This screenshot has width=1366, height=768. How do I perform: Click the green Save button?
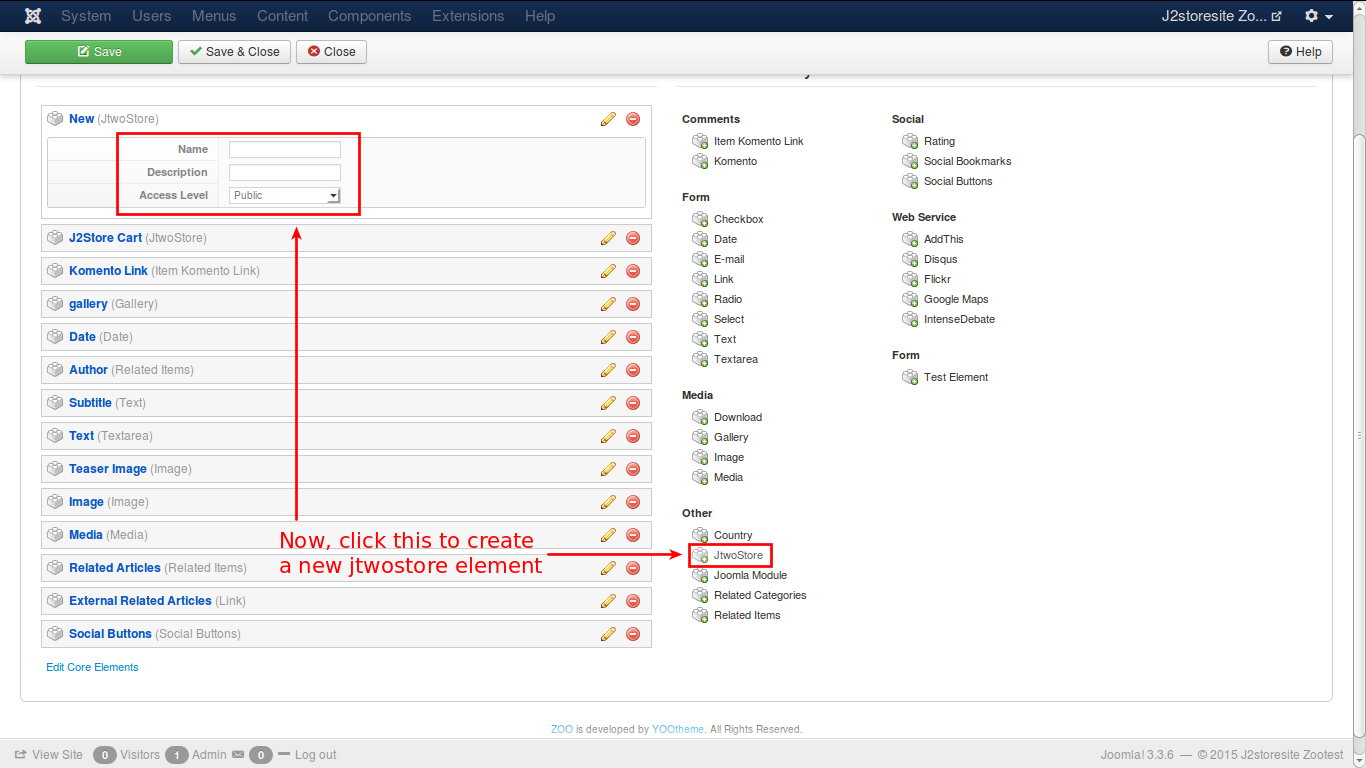coord(99,52)
